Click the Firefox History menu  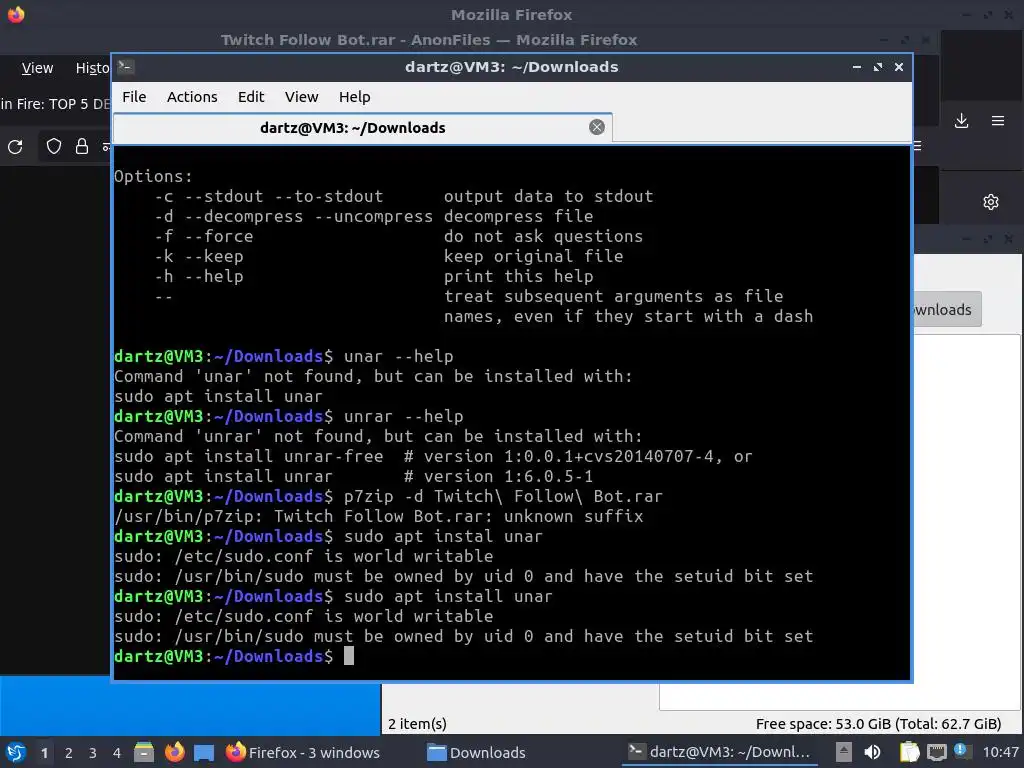coord(92,68)
